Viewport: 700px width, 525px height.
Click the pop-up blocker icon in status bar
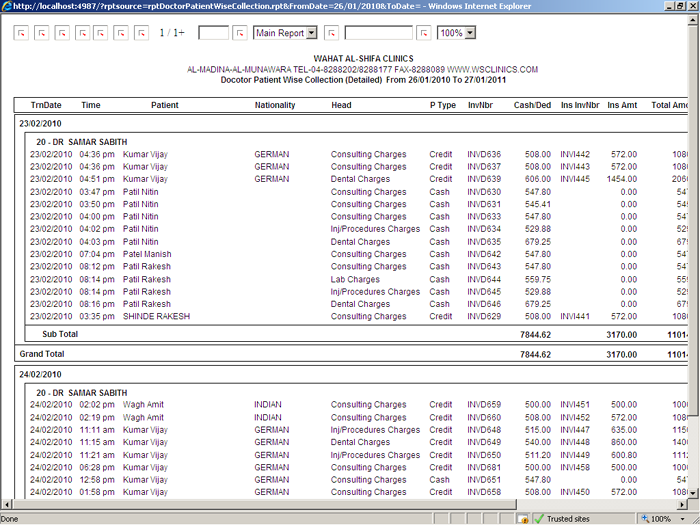tap(523, 519)
